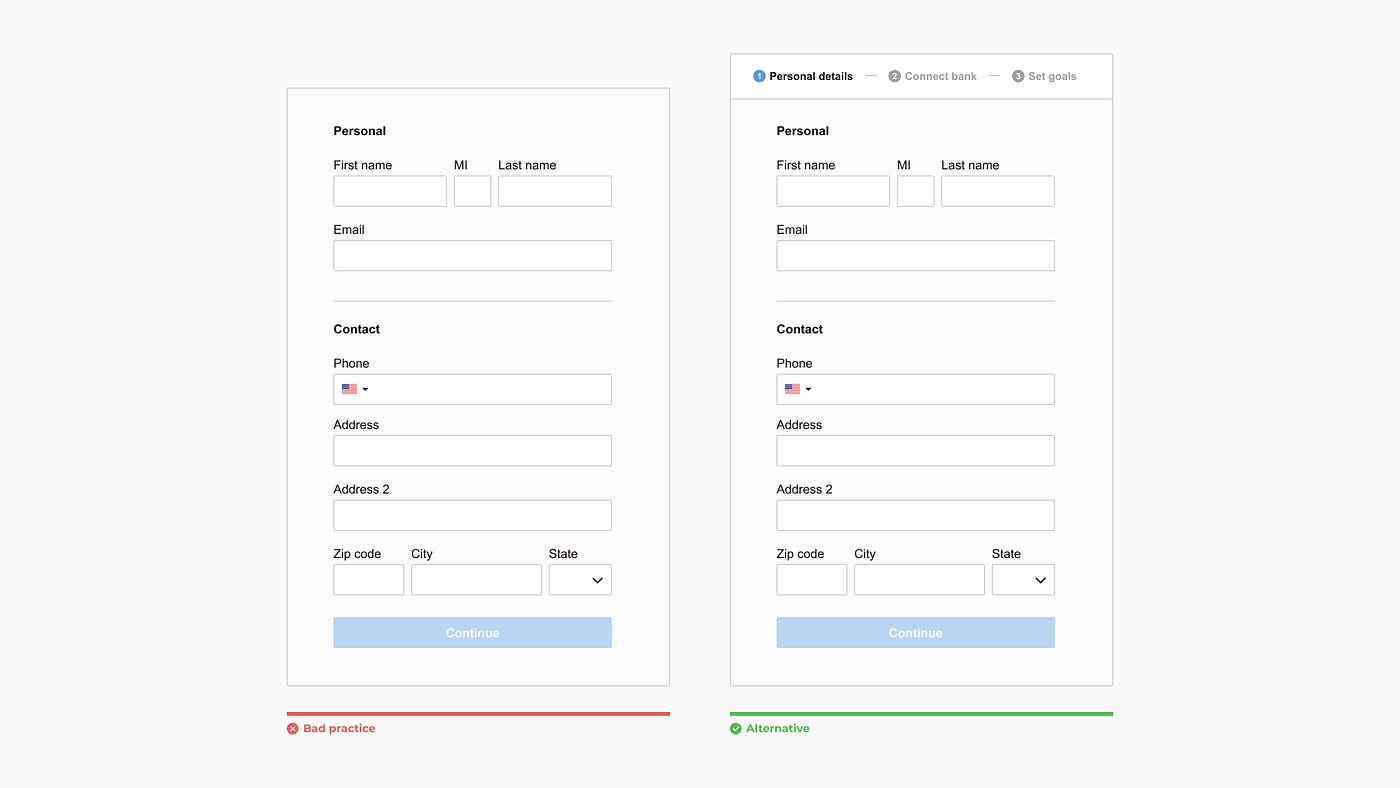This screenshot has height=788, width=1400.
Task: Focus the MI field in the Bad practice form
Action: click(472, 191)
